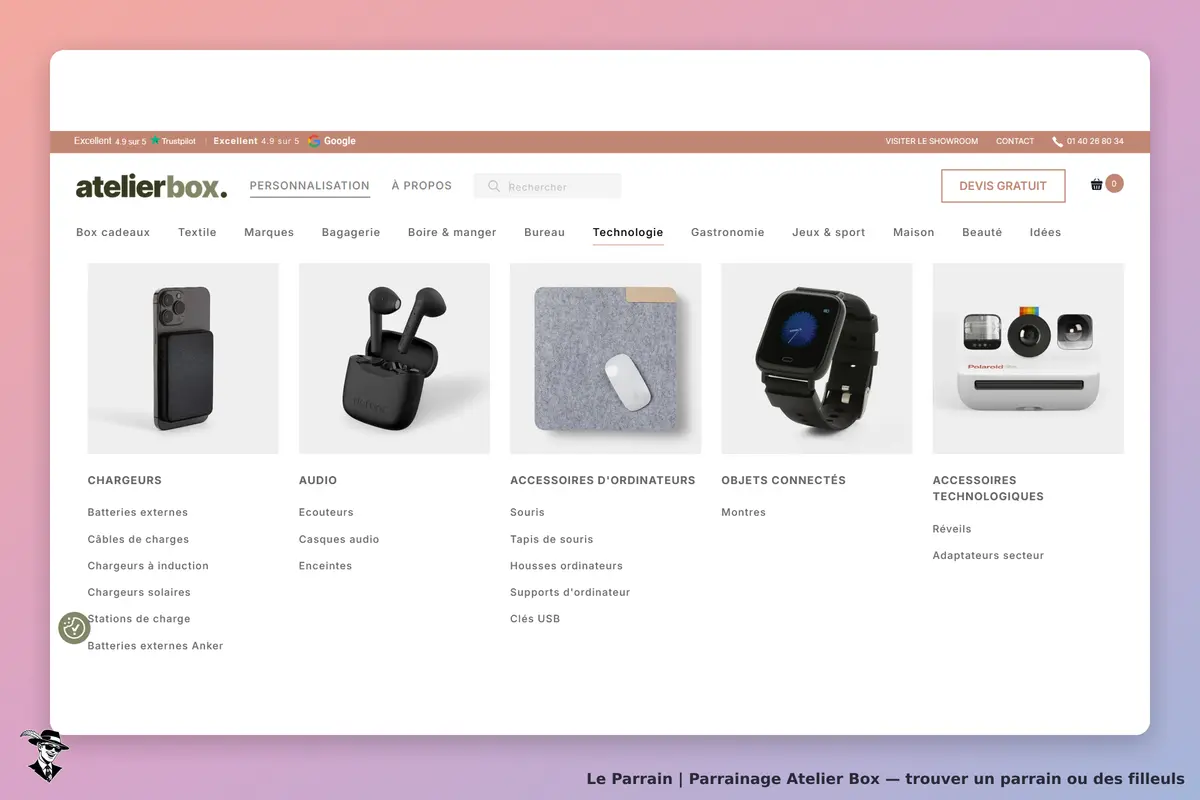Click ACCESSOIRES D'ORDINATEURS heading
The width and height of the screenshot is (1200, 800).
pyautogui.click(x=603, y=480)
